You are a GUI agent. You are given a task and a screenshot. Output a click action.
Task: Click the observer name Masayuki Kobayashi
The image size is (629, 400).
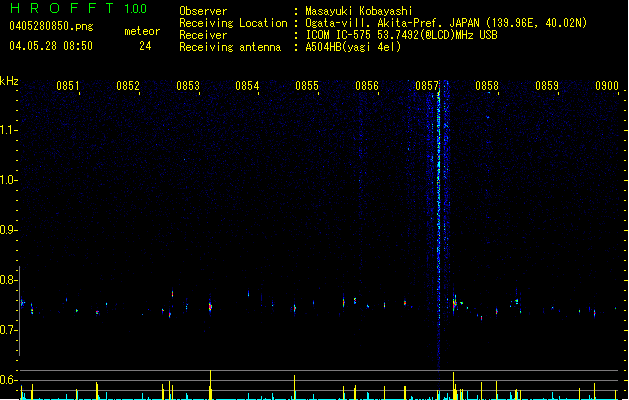tap(359, 11)
